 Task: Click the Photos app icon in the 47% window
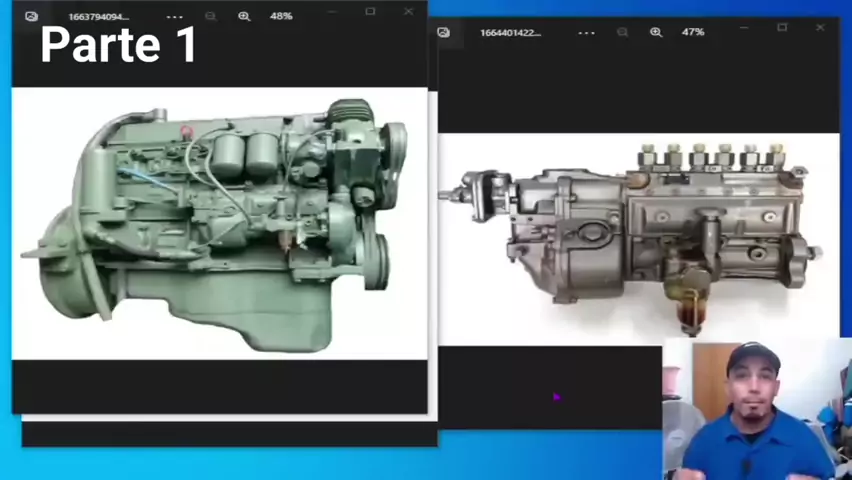(443, 32)
